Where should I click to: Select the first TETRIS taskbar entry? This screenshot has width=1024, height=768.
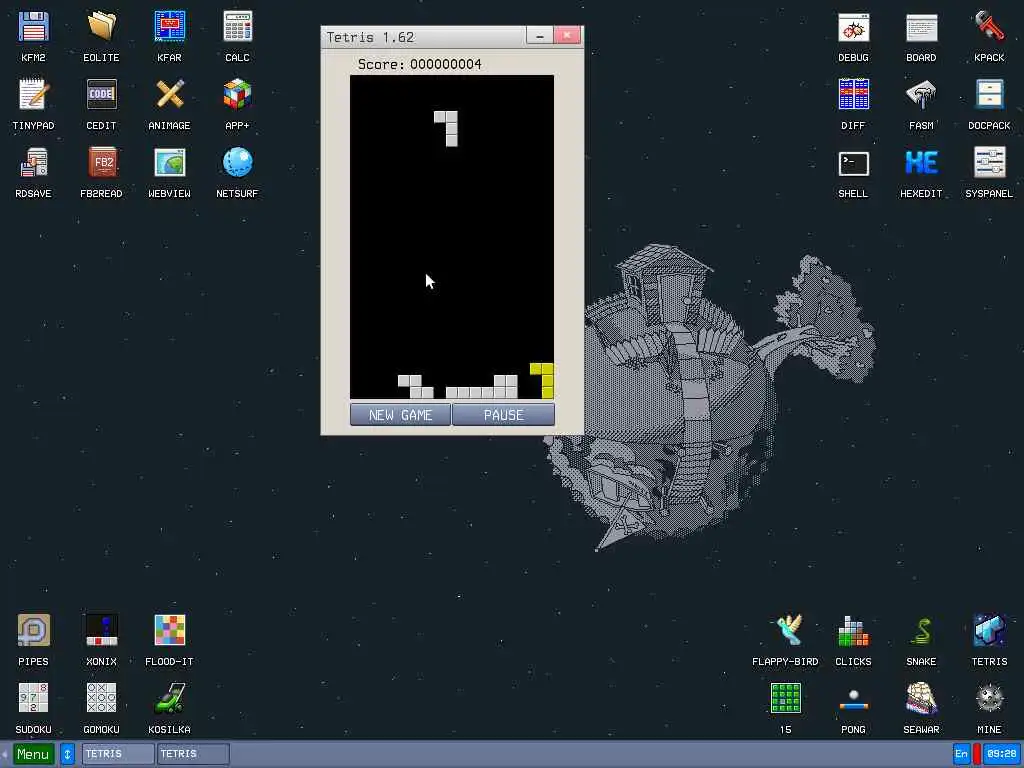click(118, 754)
